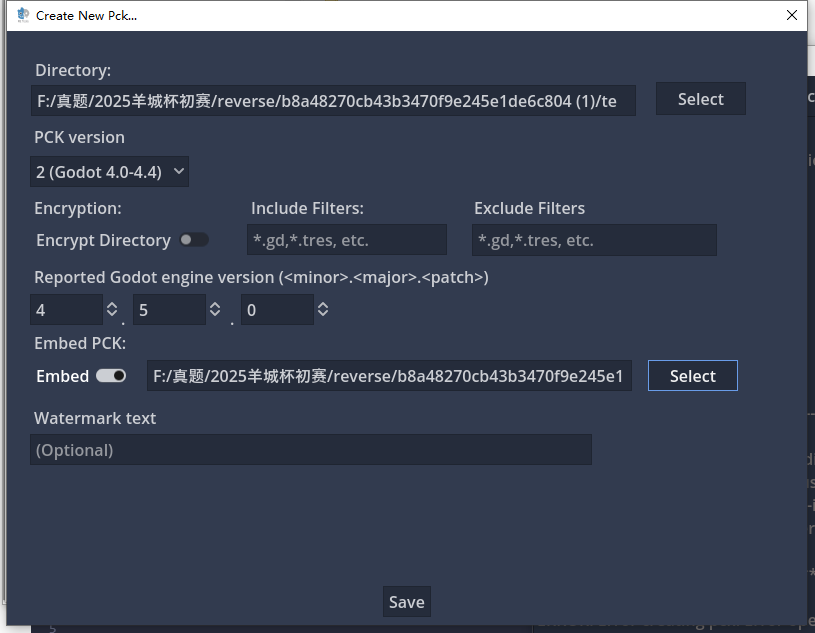Click the patch version spinner arrows
The width and height of the screenshot is (815, 633).
pos(322,310)
